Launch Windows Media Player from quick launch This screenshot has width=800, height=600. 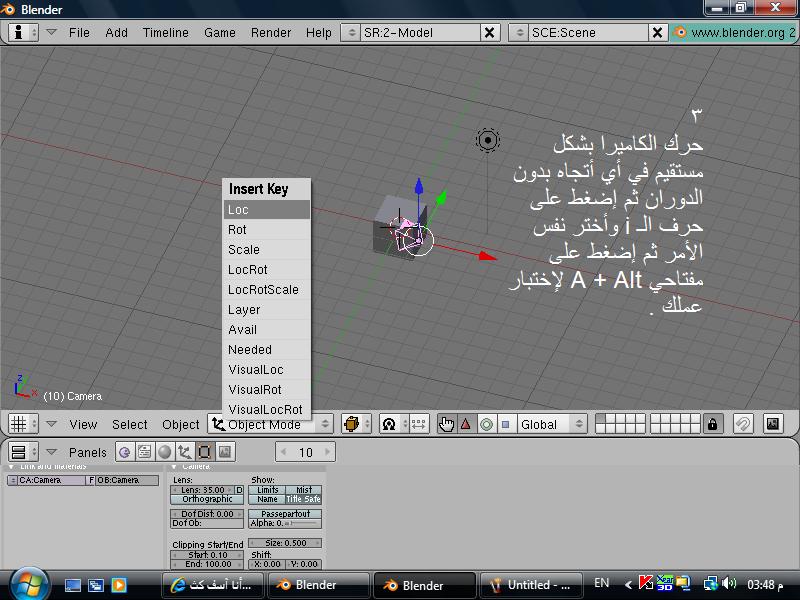119,585
